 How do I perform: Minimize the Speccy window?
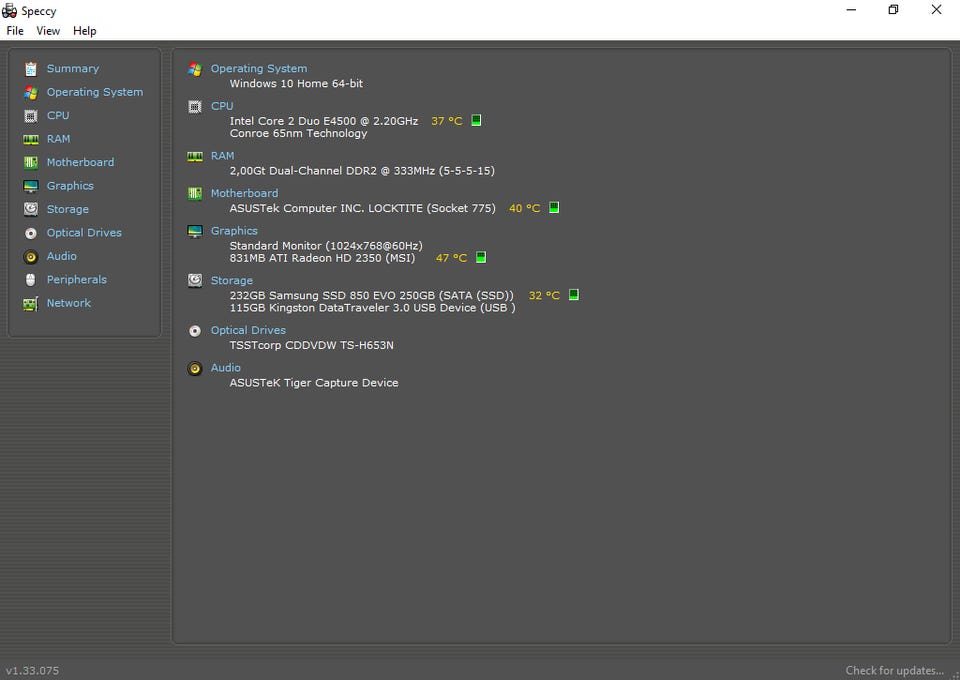tap(851, 10)
